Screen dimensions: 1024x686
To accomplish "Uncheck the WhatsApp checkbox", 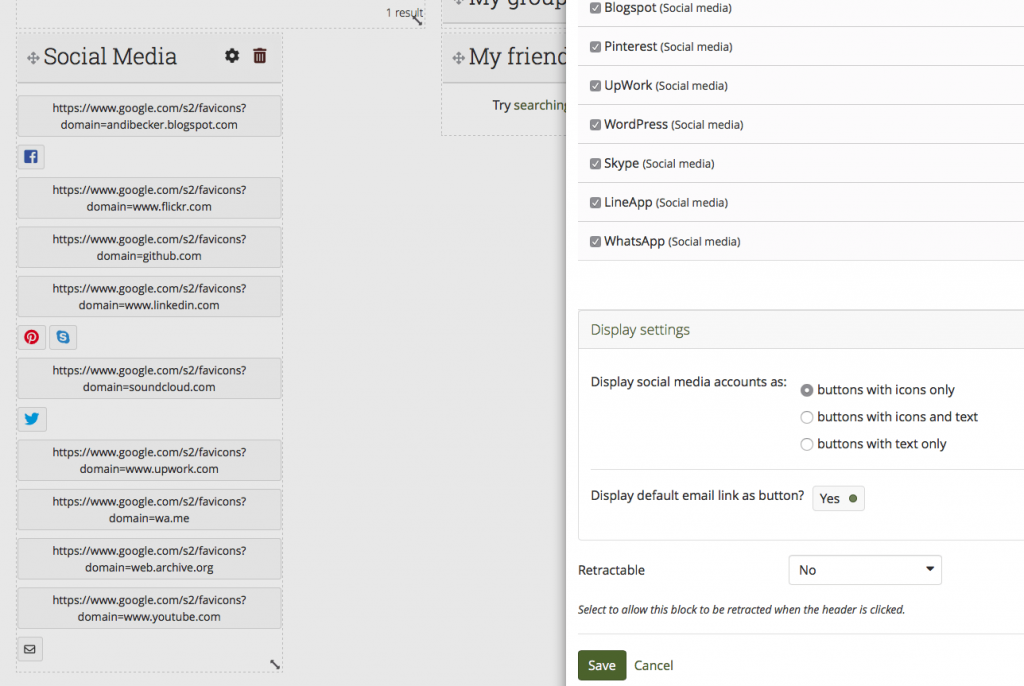I will click(x=596, y=241).
